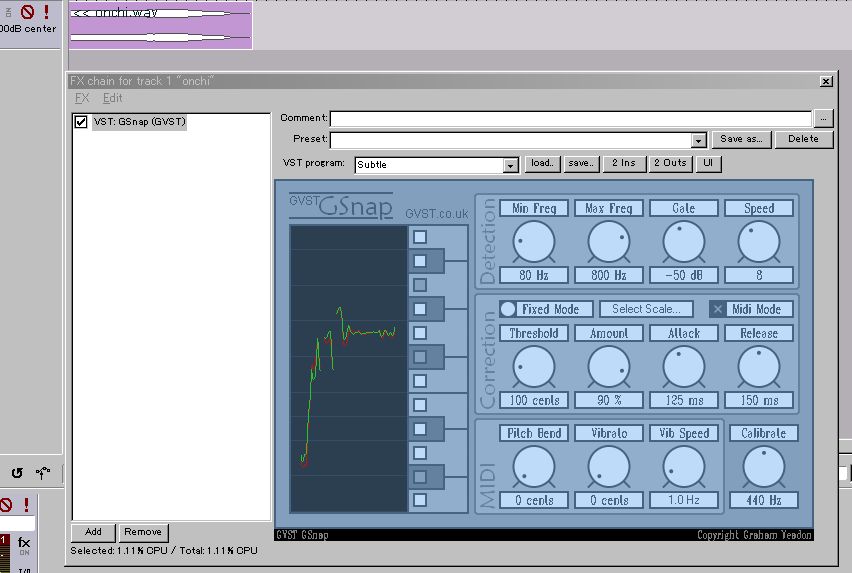Click the 150 ms value box
852x573 pixels.
pos(759,400)
